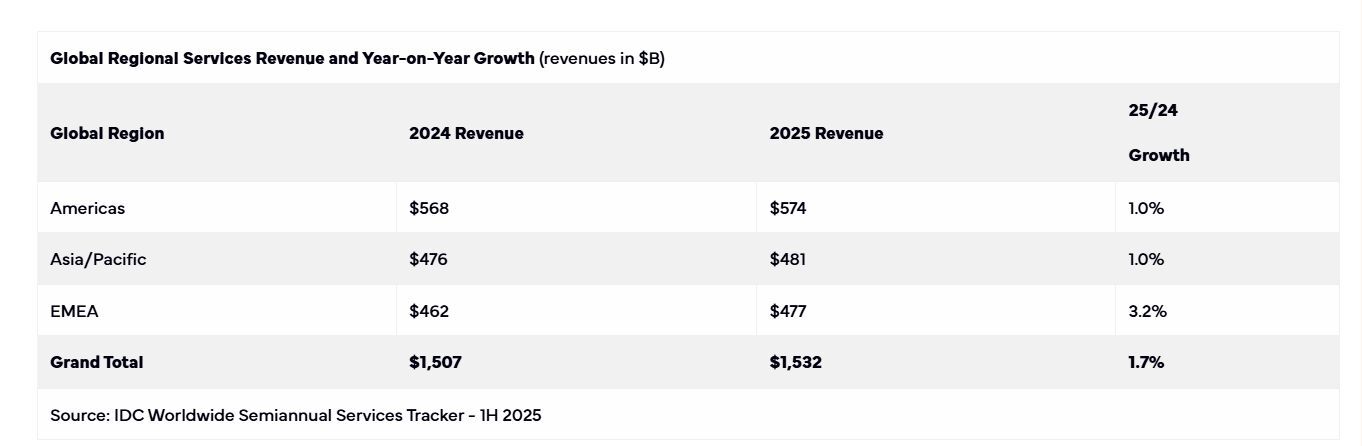
Task: Click the Americas 2025 revenue value $574
Action: point(788,208)
